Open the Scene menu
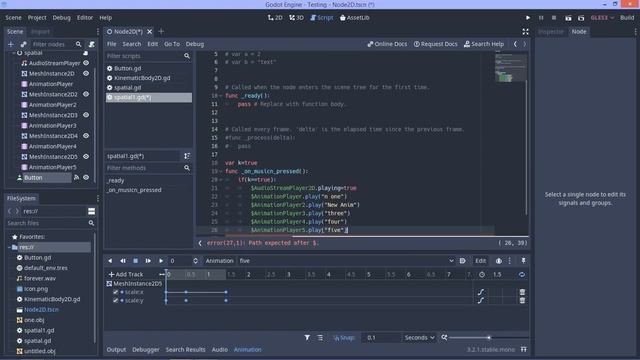 tap(13, 18)
